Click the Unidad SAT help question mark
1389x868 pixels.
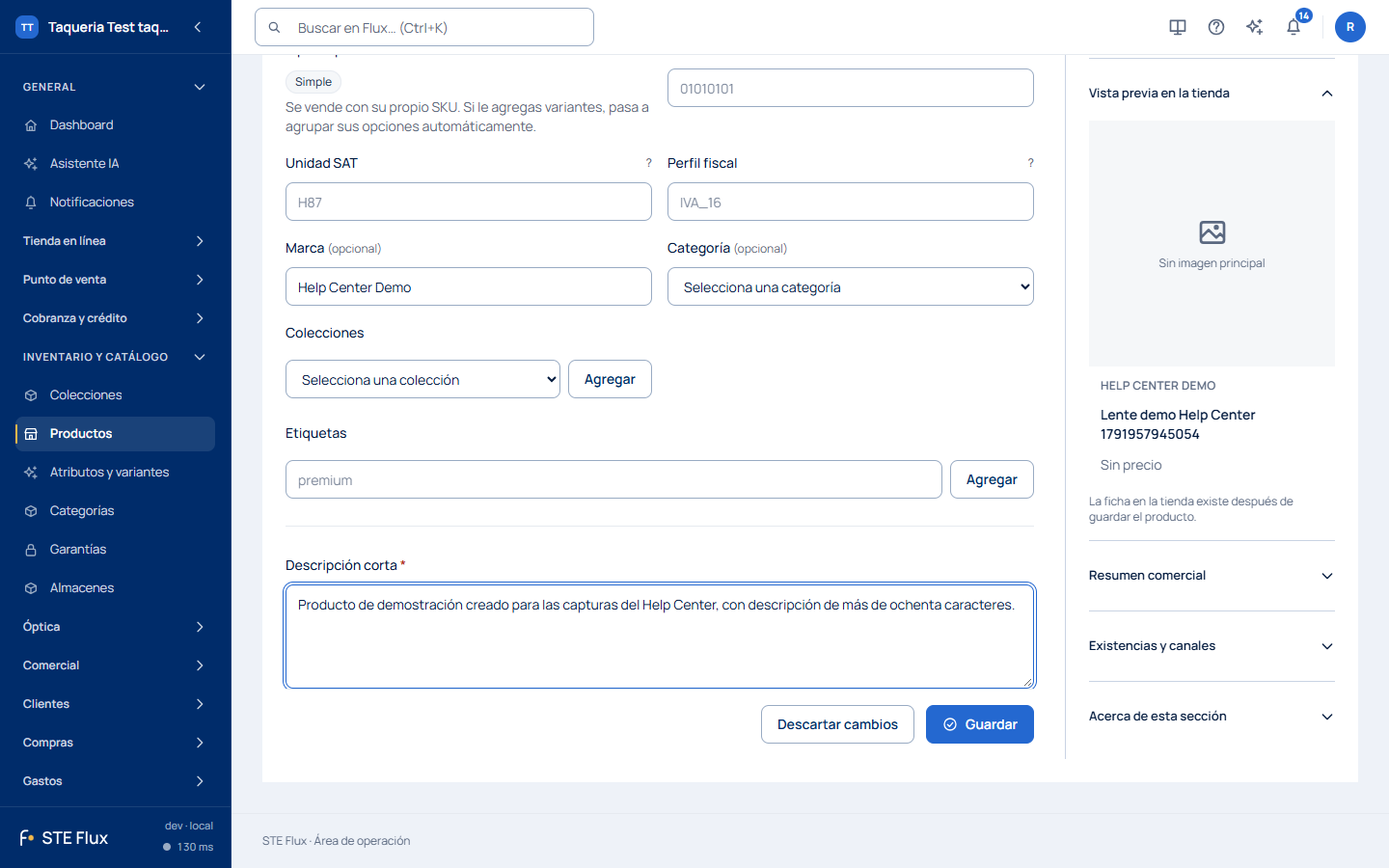point(649,163)
